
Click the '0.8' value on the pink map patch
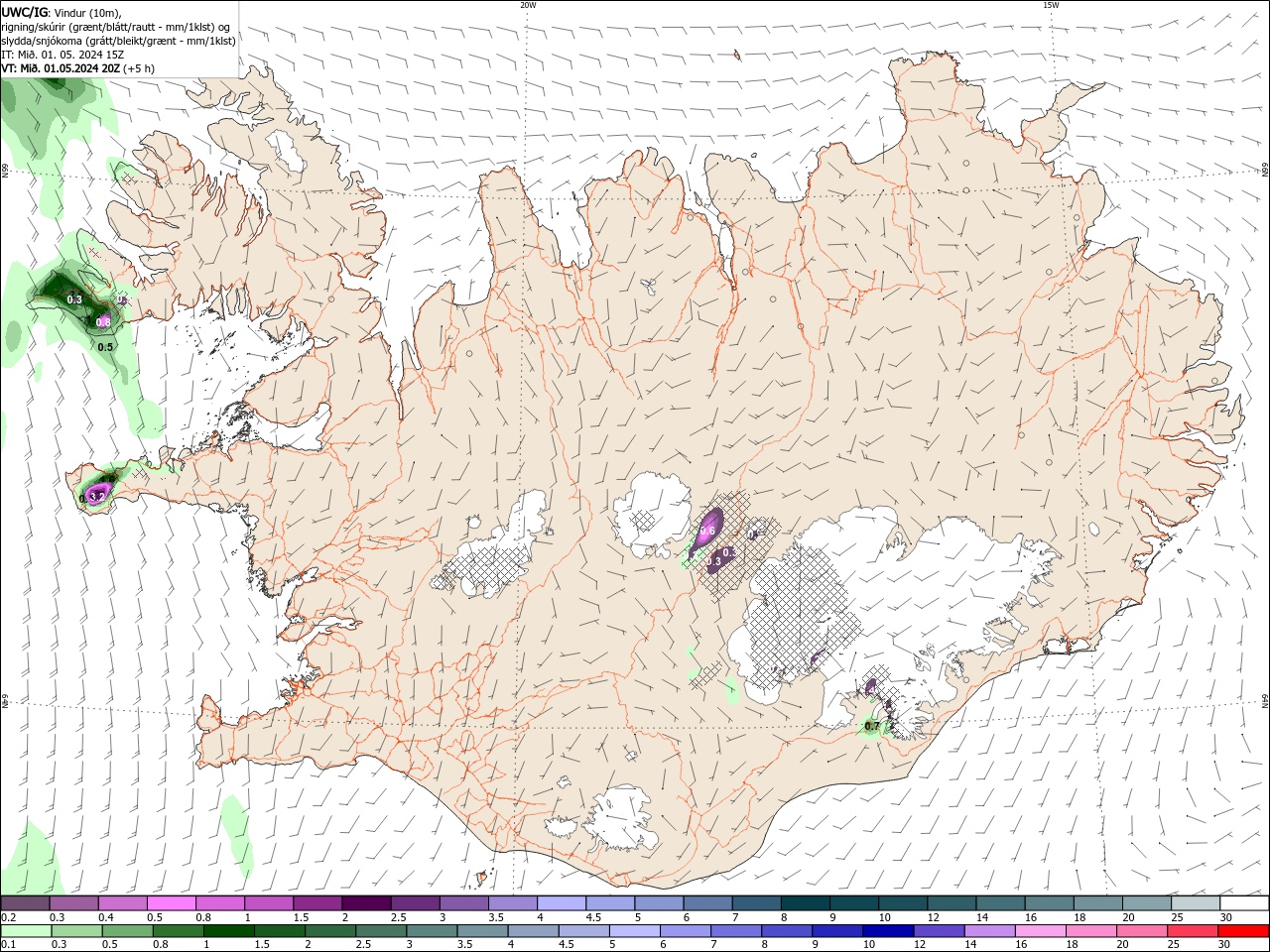click(x=103, y=321)
